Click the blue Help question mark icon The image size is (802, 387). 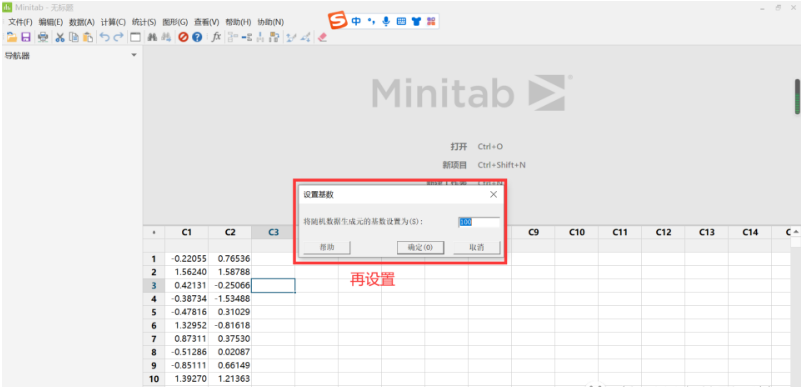click(x=197, y=37)
